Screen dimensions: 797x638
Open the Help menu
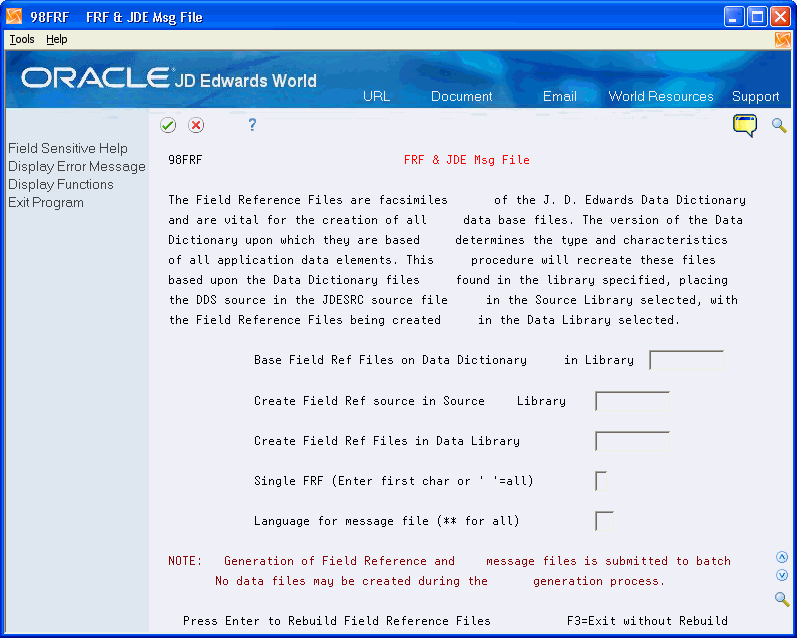tap(56, 39)
